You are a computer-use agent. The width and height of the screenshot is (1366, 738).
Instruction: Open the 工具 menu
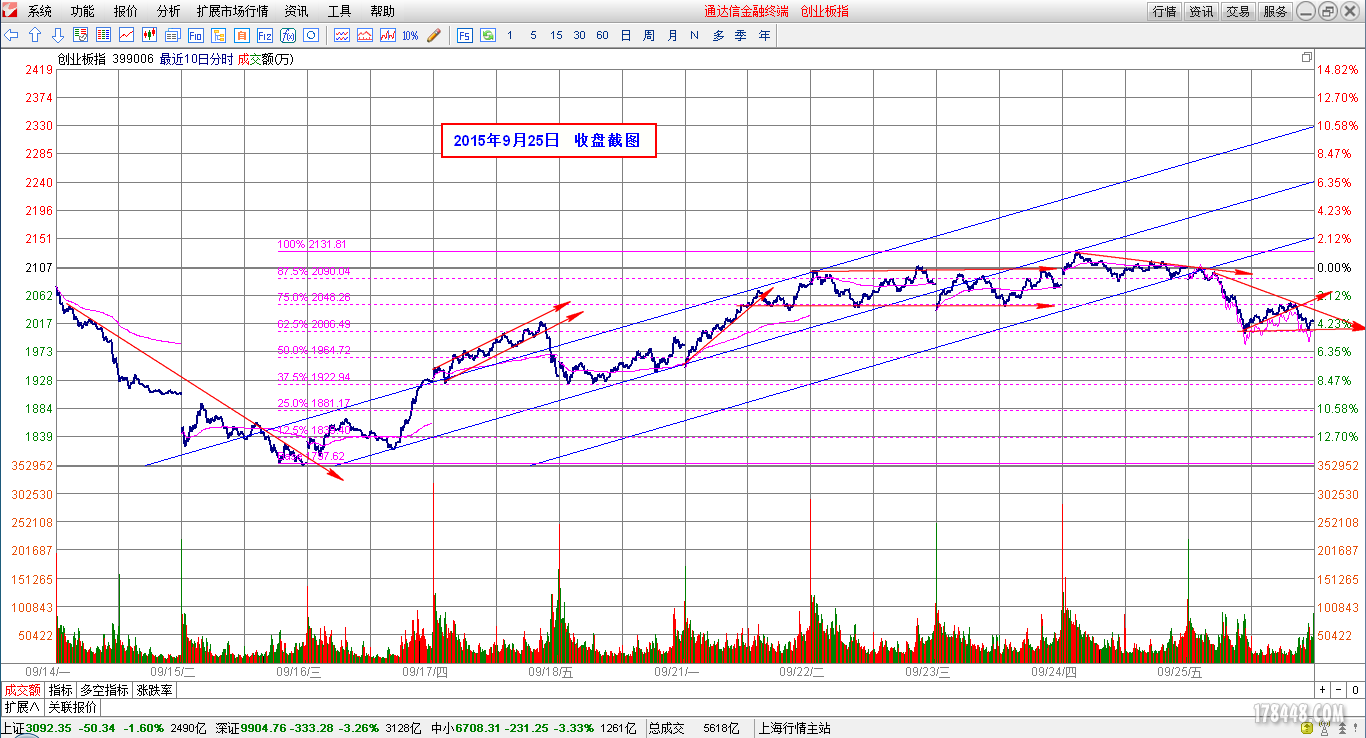(x=339, y=11)
